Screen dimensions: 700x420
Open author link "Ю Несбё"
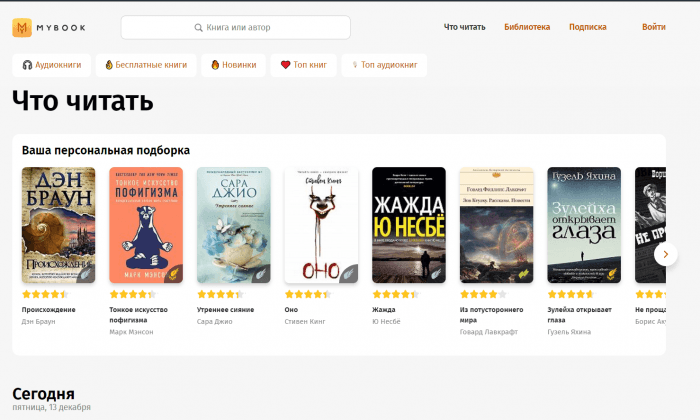[386, 321]
